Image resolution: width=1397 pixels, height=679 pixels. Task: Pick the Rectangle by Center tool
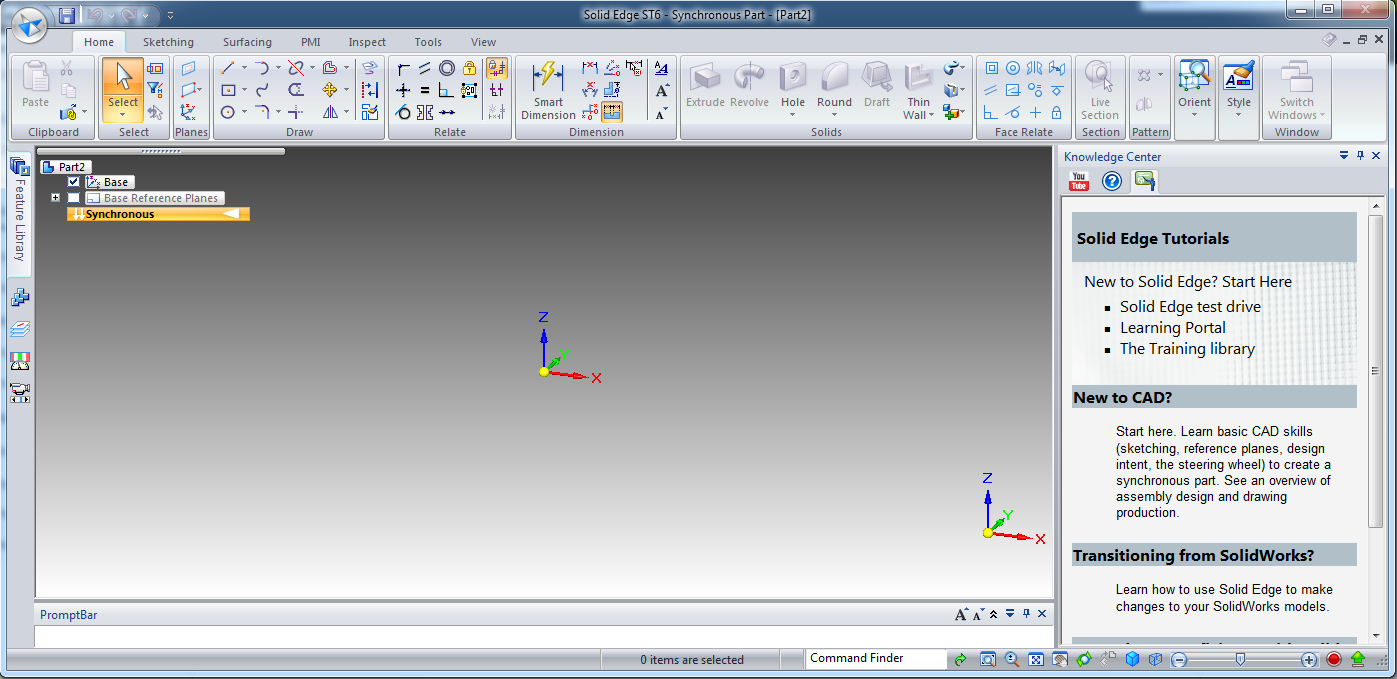click(x=228, y=90)
